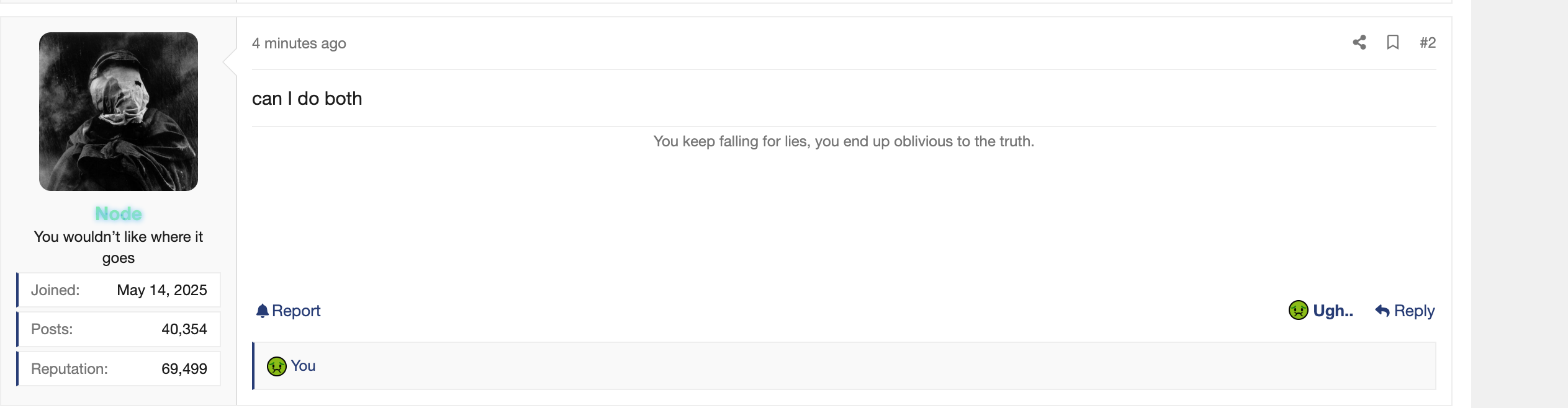This screenshot has height=408, width=1568.
Task: Click the green Ugh.. reaction emoji
Action: click(x=1298, y=310)
